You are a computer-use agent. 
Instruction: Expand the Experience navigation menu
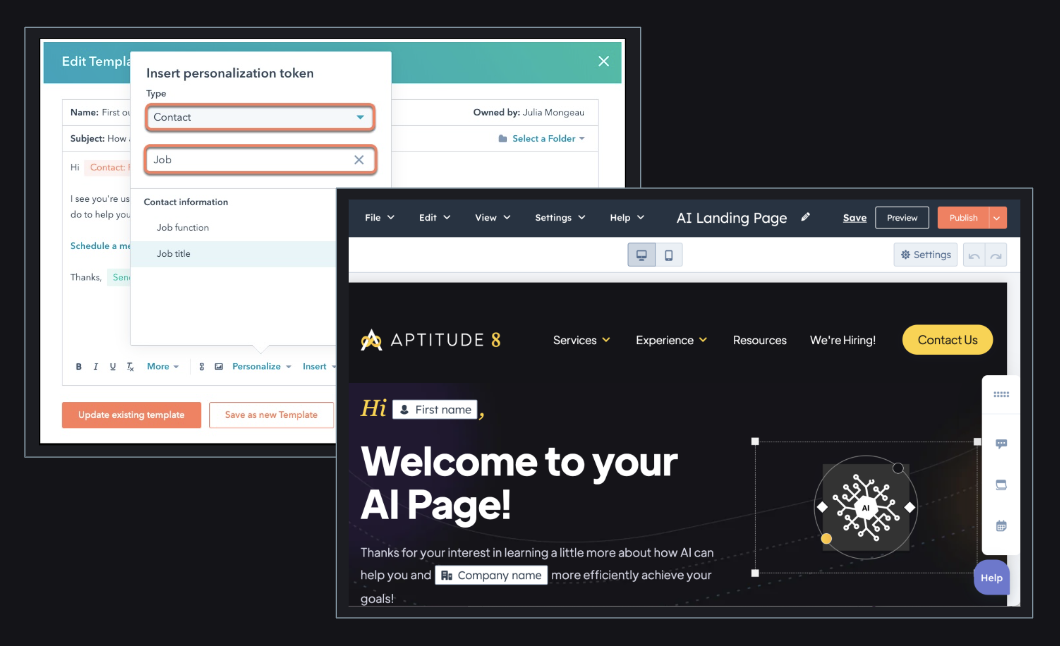point(671,340)
